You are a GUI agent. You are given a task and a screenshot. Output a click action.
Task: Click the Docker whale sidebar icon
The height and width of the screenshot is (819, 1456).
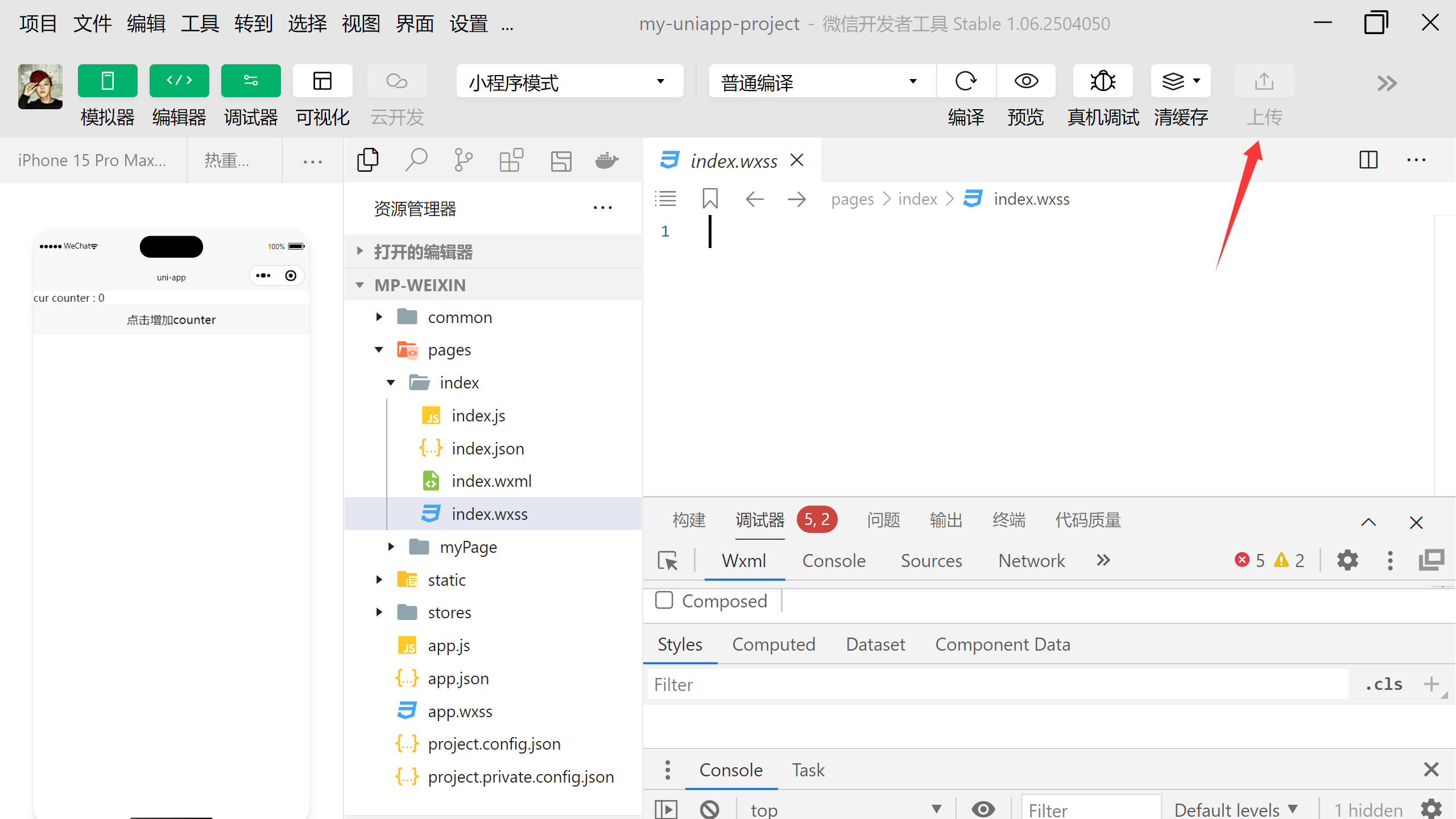pos(607,160)
